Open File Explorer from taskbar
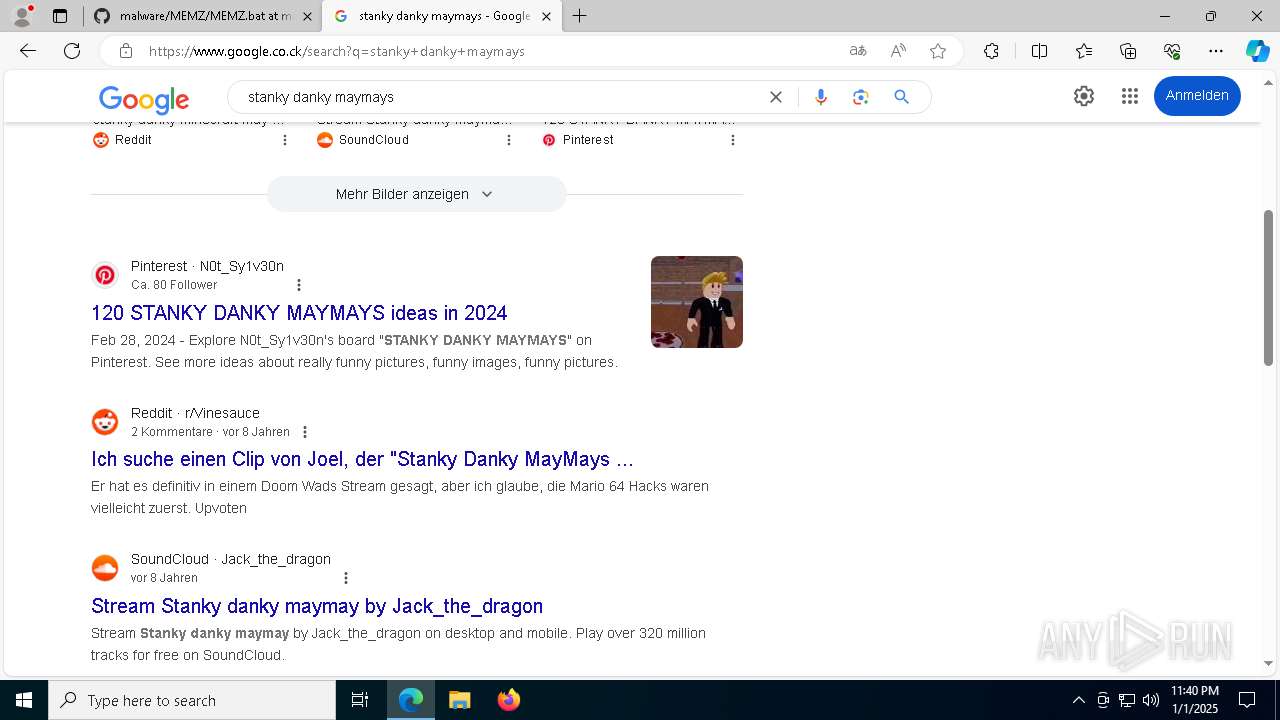The image size is (1280, 720). (459, 700)
